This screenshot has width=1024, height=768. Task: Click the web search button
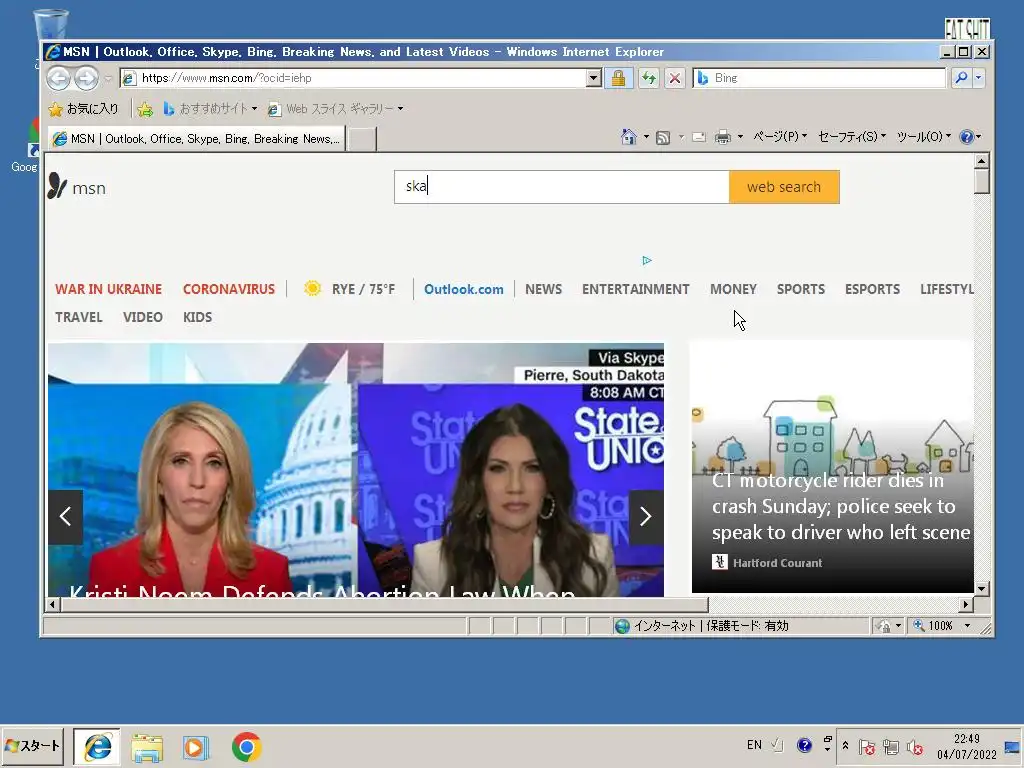click(784, 187)
